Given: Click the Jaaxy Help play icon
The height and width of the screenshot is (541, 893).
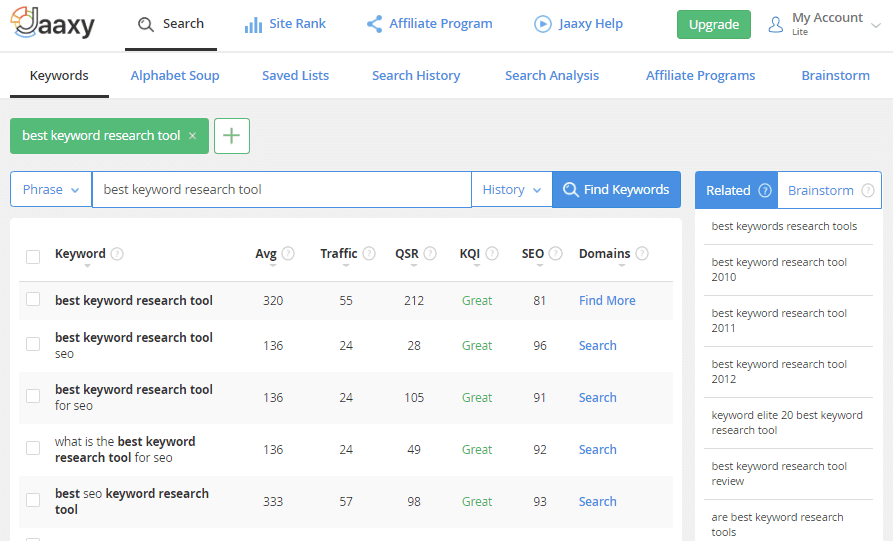Looking at the screenshot, I should 543,24.
